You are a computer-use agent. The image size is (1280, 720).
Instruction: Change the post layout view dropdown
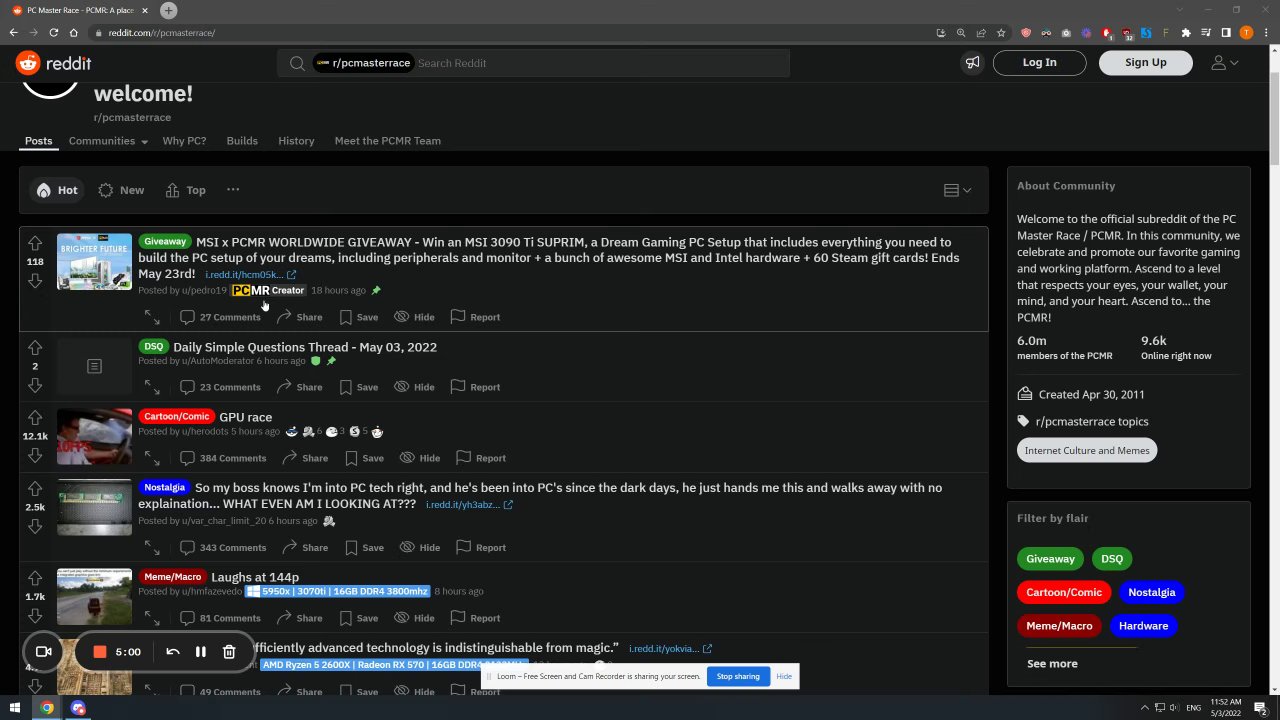tap(957, 190)
